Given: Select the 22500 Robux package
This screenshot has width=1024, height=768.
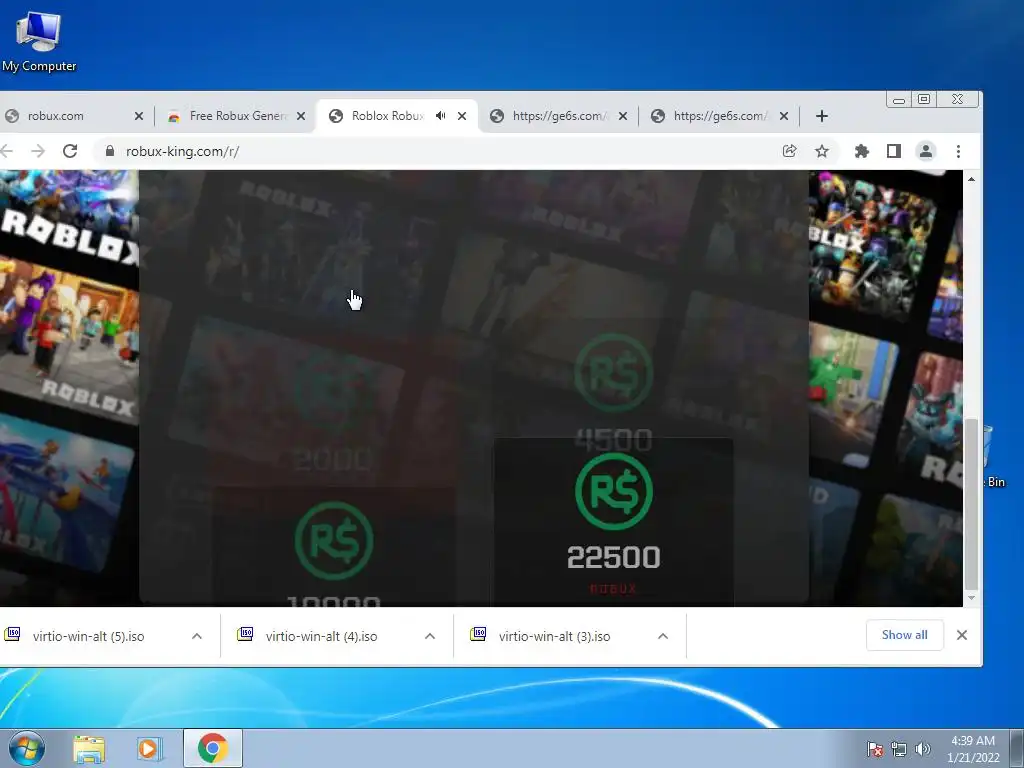Looking at the screenshot, I should [x=613, y=521].
